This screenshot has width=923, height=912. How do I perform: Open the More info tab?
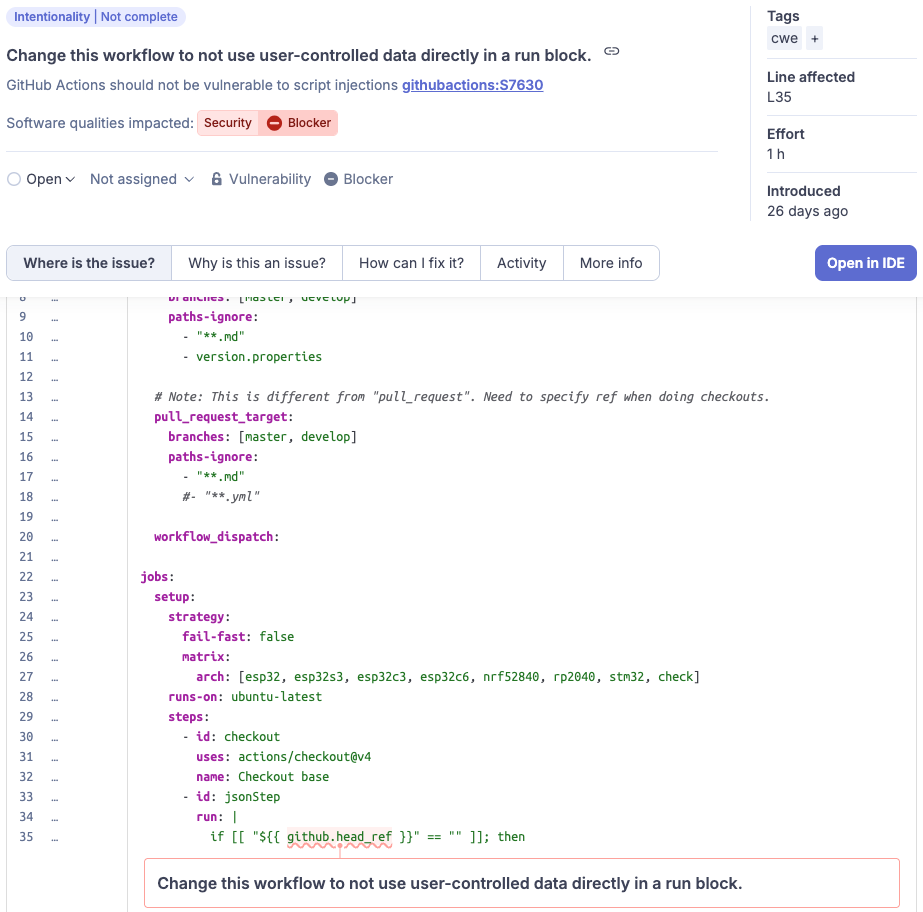coord(611,263)
